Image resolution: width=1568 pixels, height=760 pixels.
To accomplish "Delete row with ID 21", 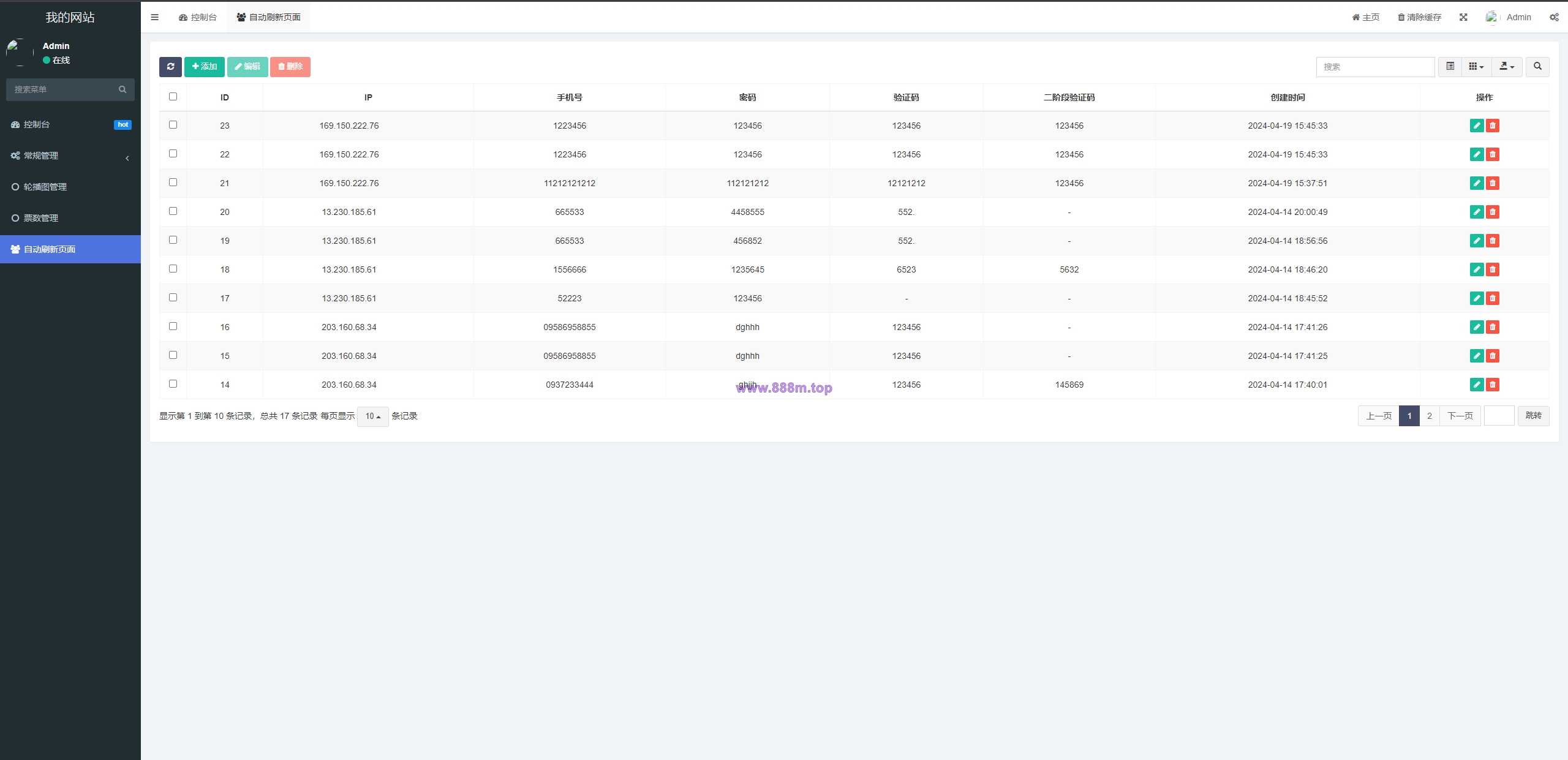I will pyautogui.click(x=1493, y=183).
